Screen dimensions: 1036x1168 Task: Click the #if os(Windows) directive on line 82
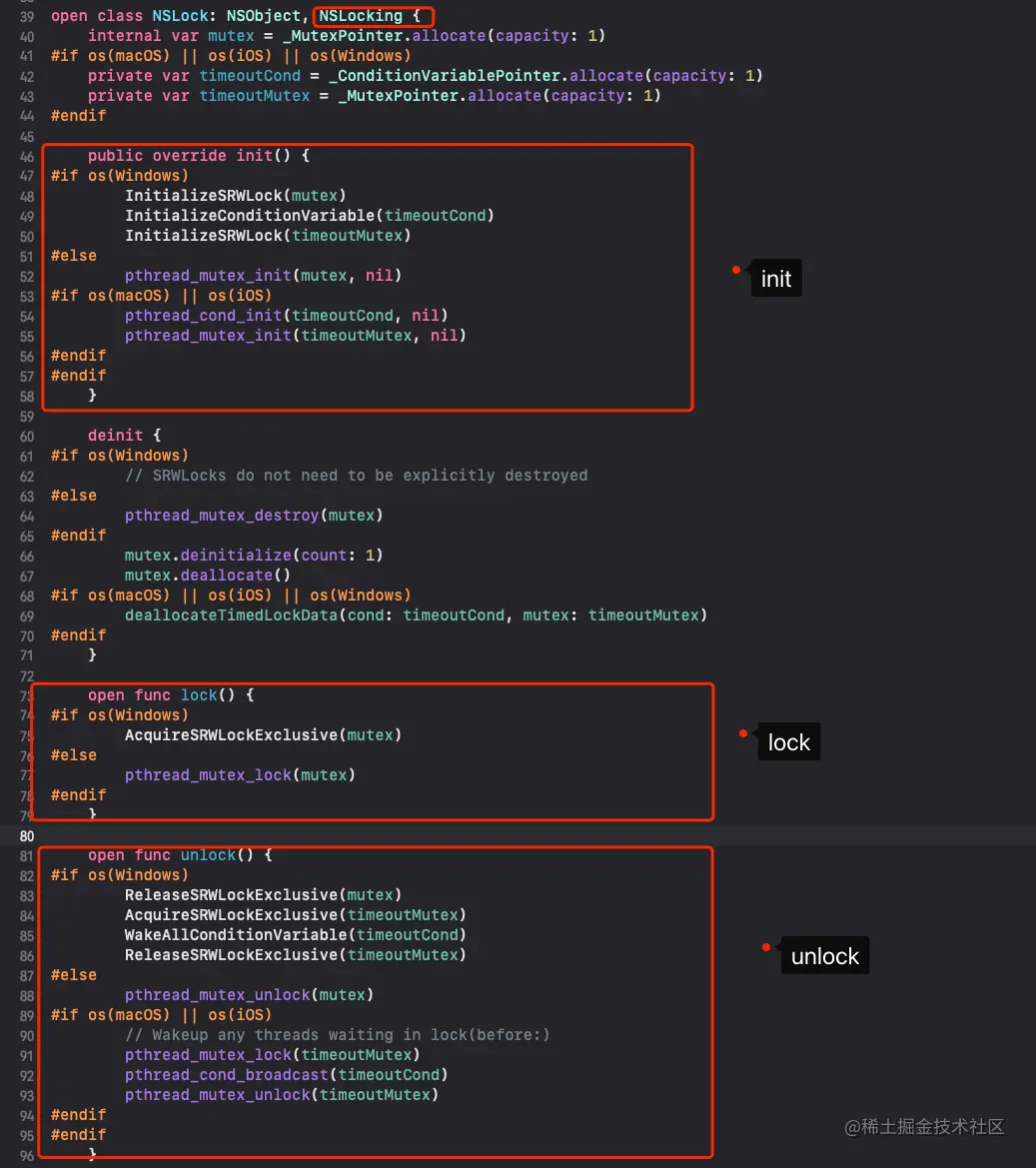[x=119, y=875]
